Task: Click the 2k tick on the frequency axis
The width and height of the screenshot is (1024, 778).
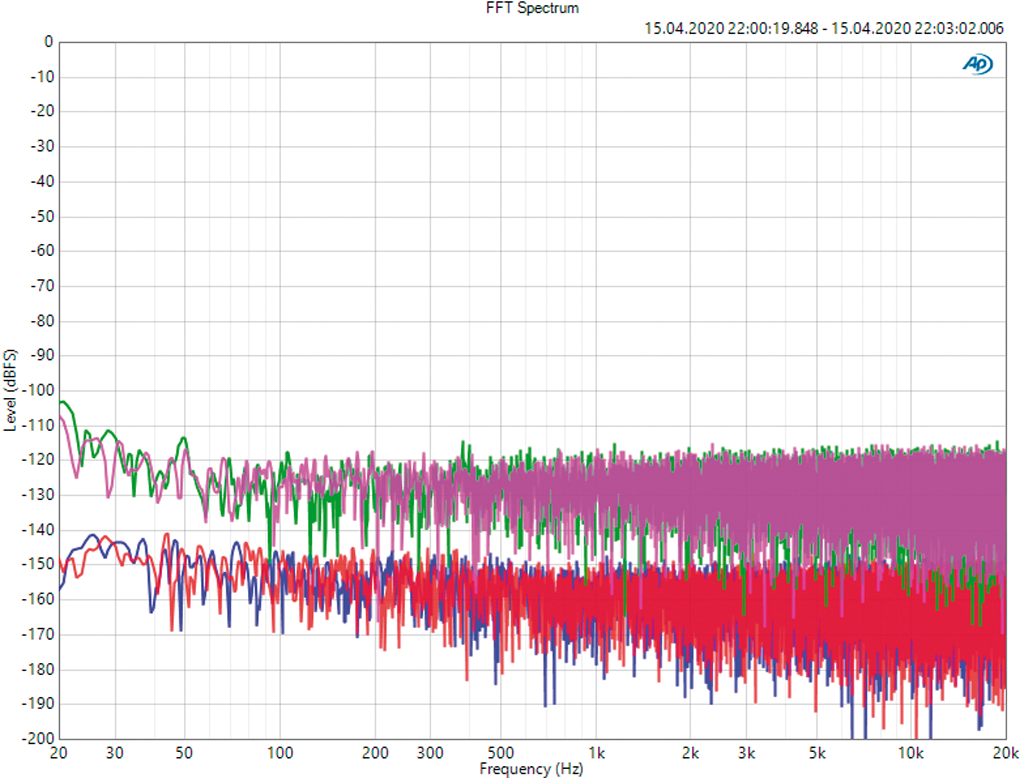Action: pos(691,752)
